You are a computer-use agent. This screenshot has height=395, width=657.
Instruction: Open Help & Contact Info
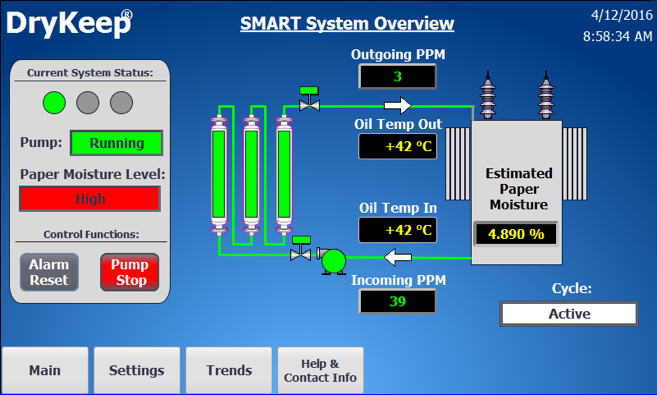tap(321, 370)
